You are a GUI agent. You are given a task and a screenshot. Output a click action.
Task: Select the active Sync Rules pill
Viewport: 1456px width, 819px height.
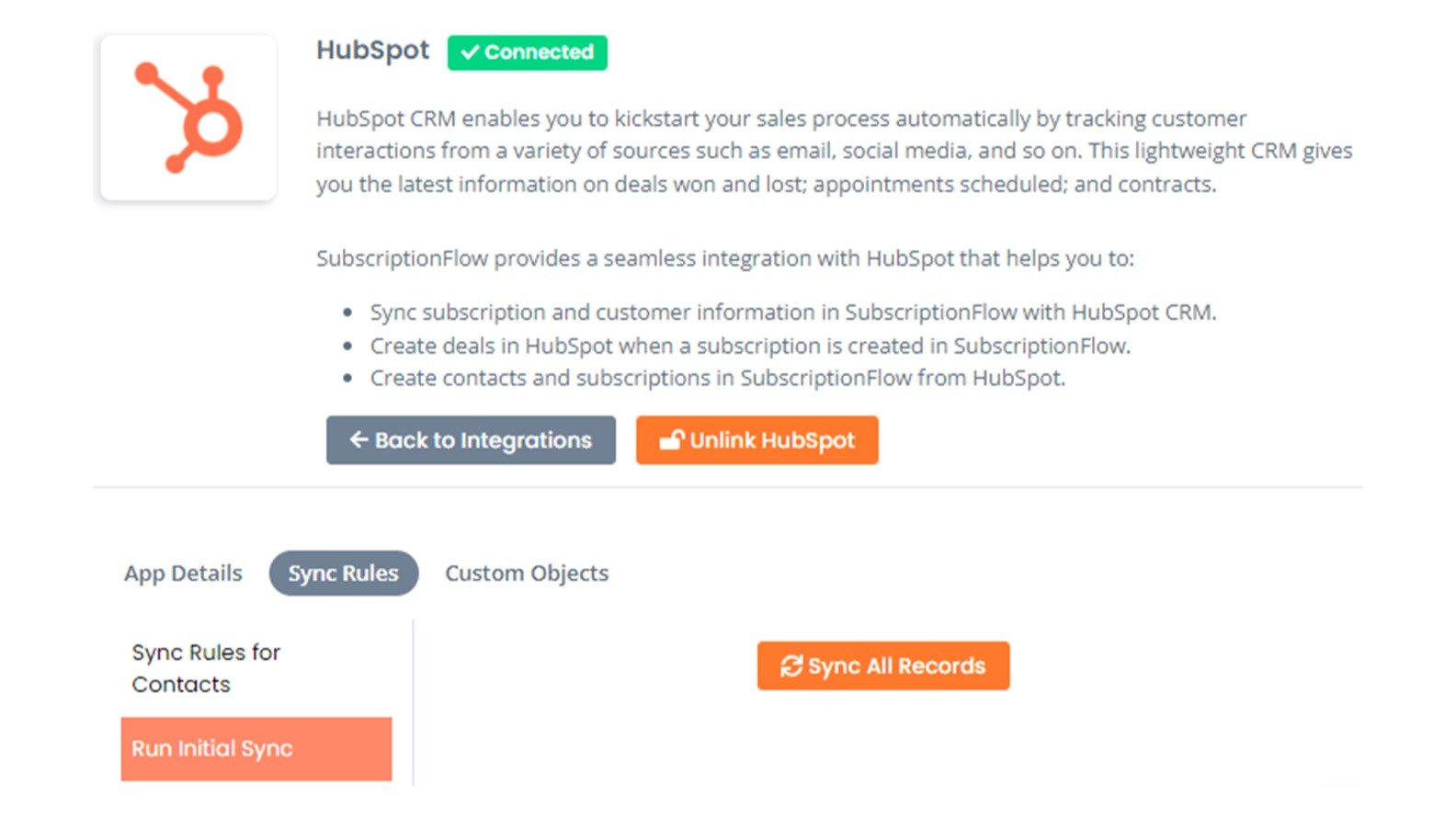point(343,573)
